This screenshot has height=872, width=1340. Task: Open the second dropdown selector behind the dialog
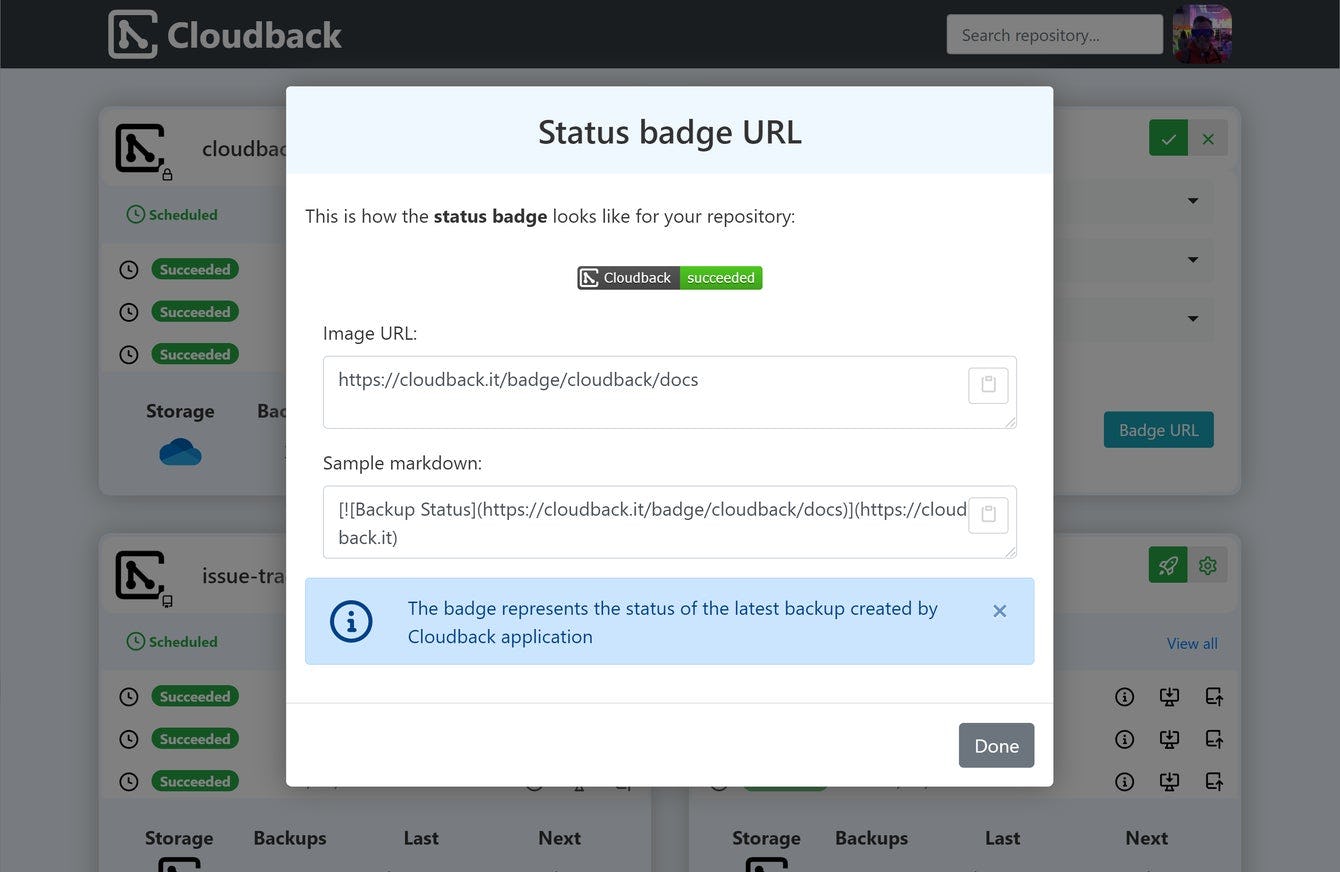1192,260
